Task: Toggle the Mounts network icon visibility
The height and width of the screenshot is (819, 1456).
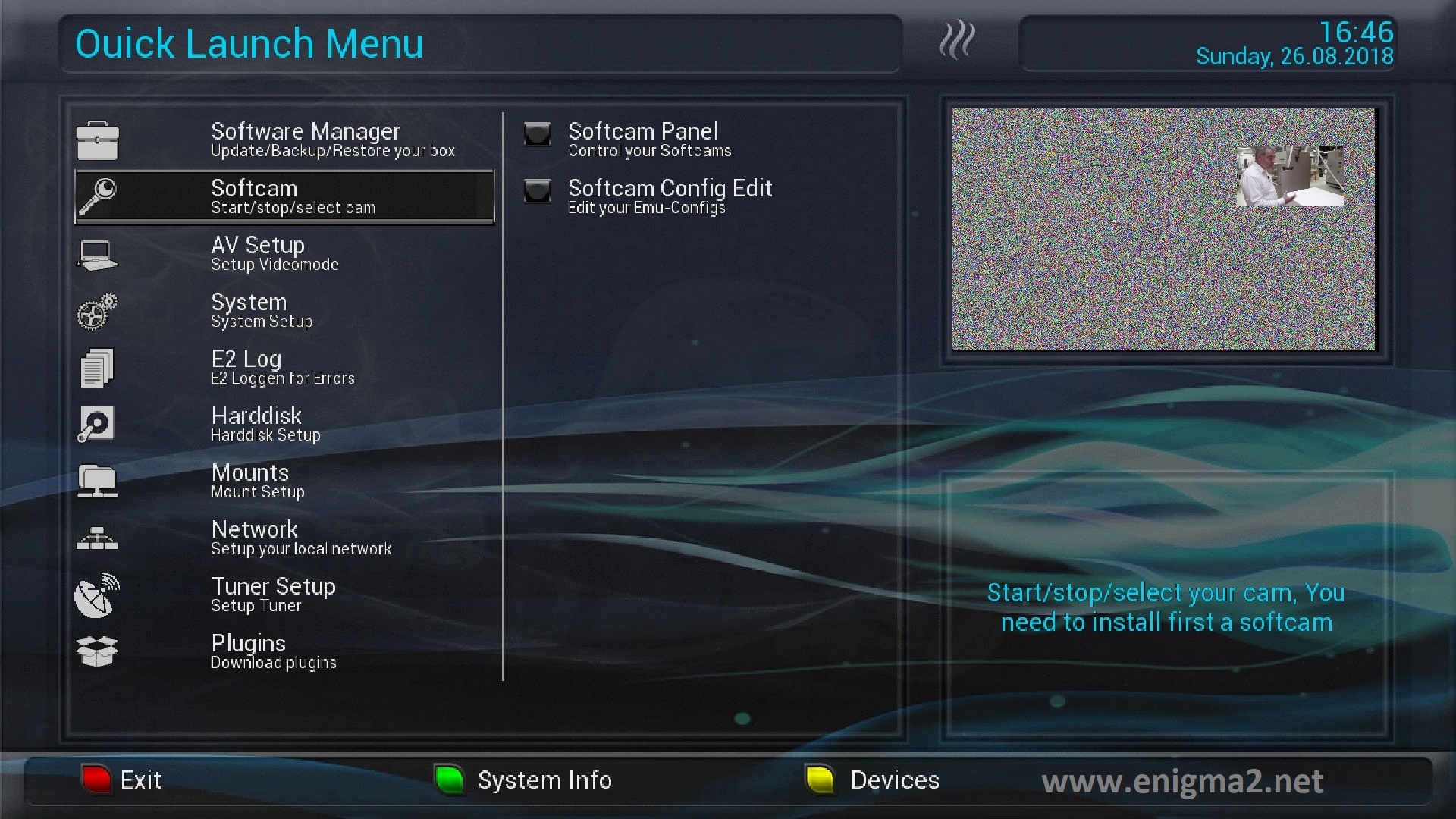Action: tap(98, 481)
